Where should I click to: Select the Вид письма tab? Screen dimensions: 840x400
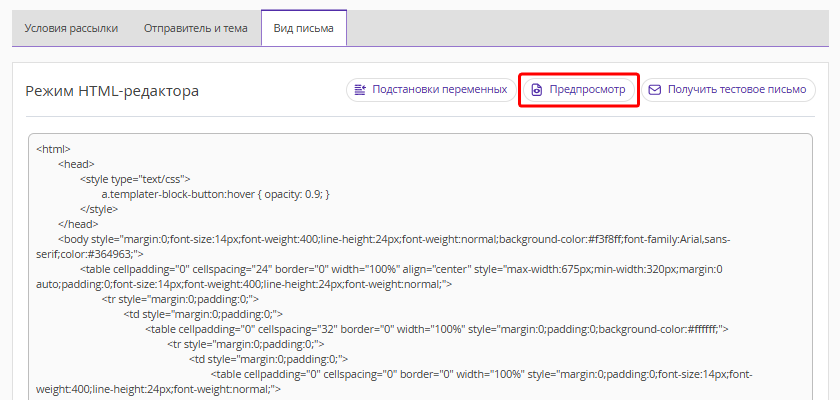[304, 28]
